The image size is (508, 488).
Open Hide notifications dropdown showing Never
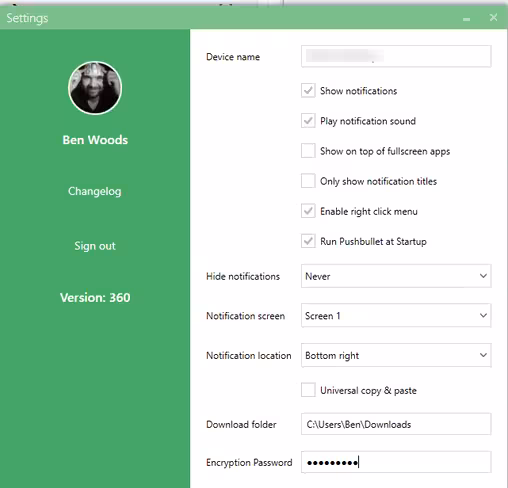point(396,276)
